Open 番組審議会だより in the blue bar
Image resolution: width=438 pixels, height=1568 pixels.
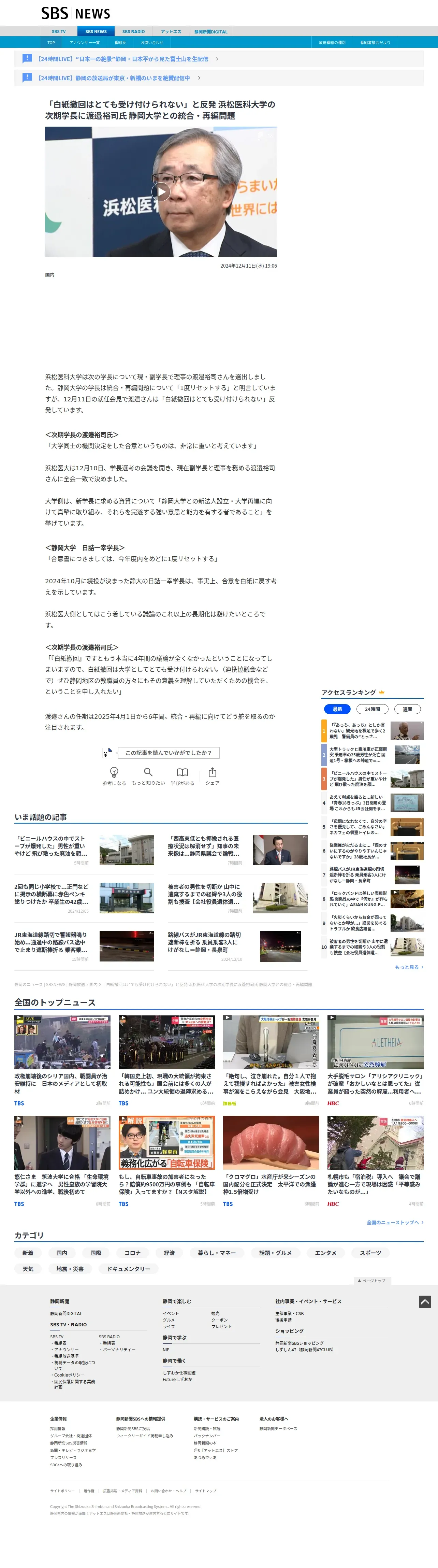click(x=375, y=43)
